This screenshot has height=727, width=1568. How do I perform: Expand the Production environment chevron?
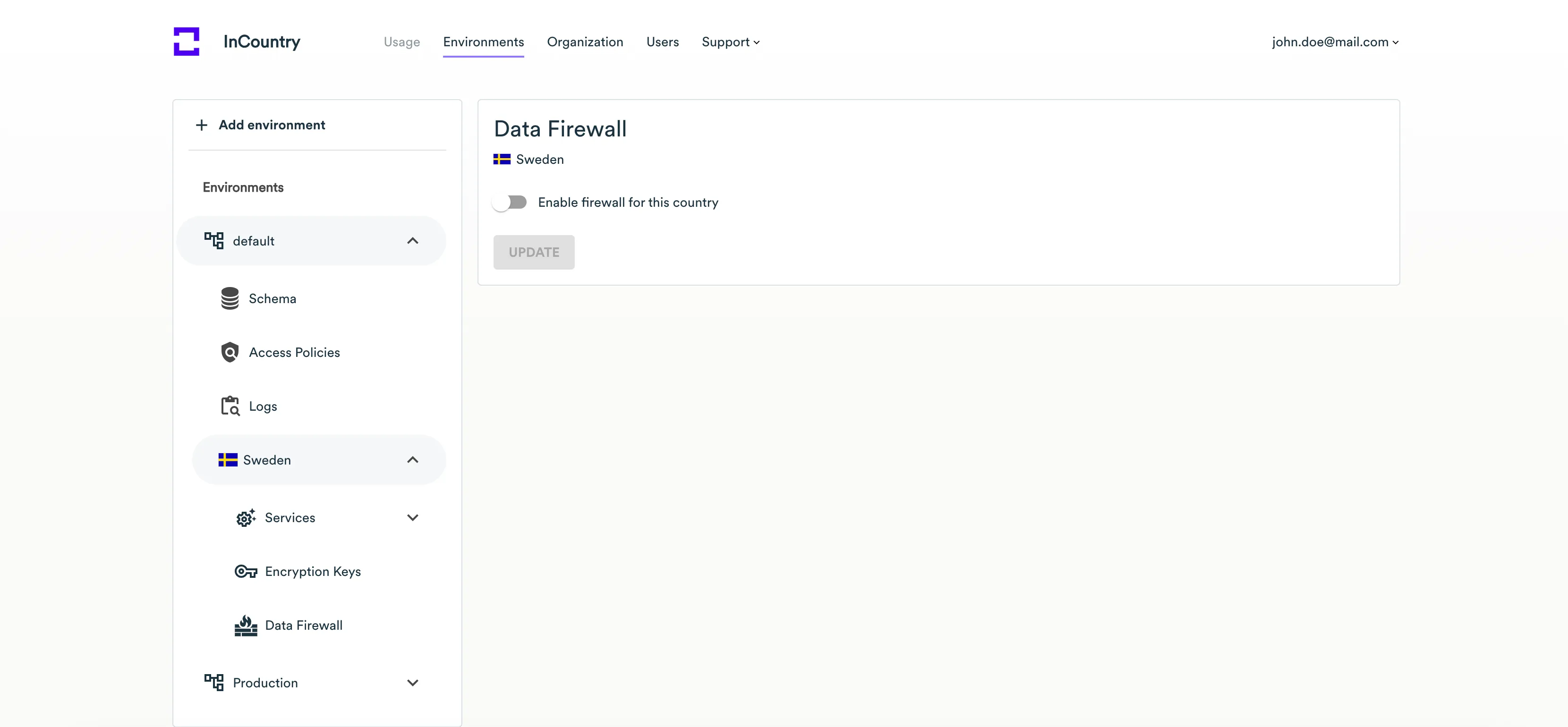tap(412, 683)
